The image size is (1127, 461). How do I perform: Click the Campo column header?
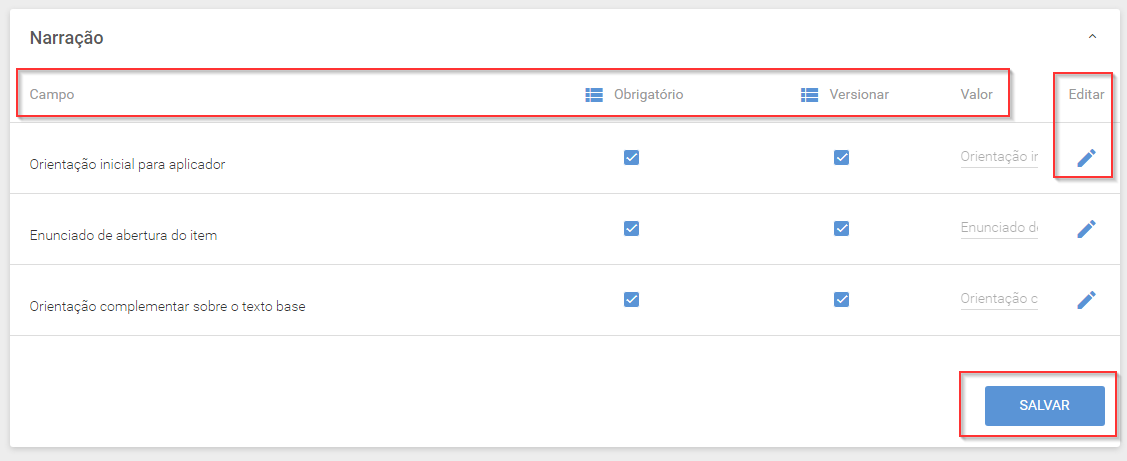click(x=52, y=95)
